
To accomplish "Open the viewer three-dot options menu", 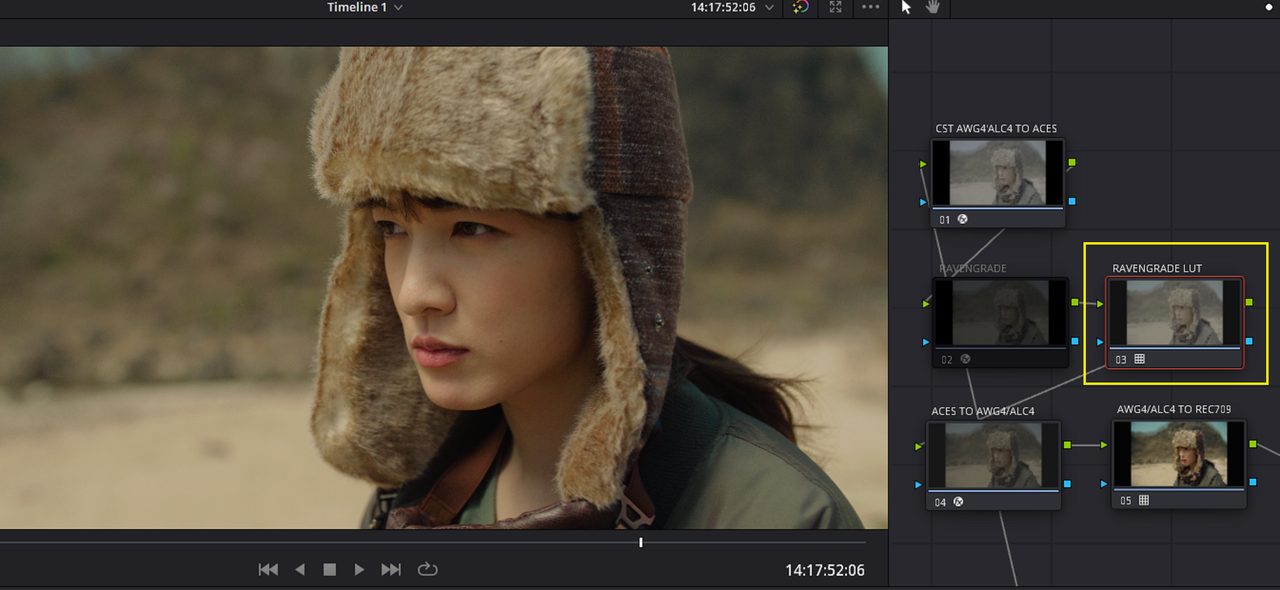I will [871, 7].
